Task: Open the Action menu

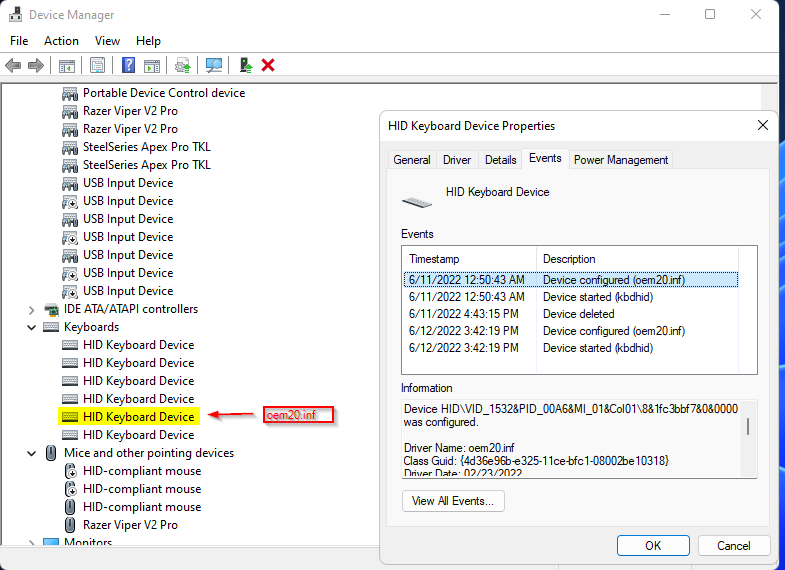Action: pyautogui.click(x=61, y=41)
